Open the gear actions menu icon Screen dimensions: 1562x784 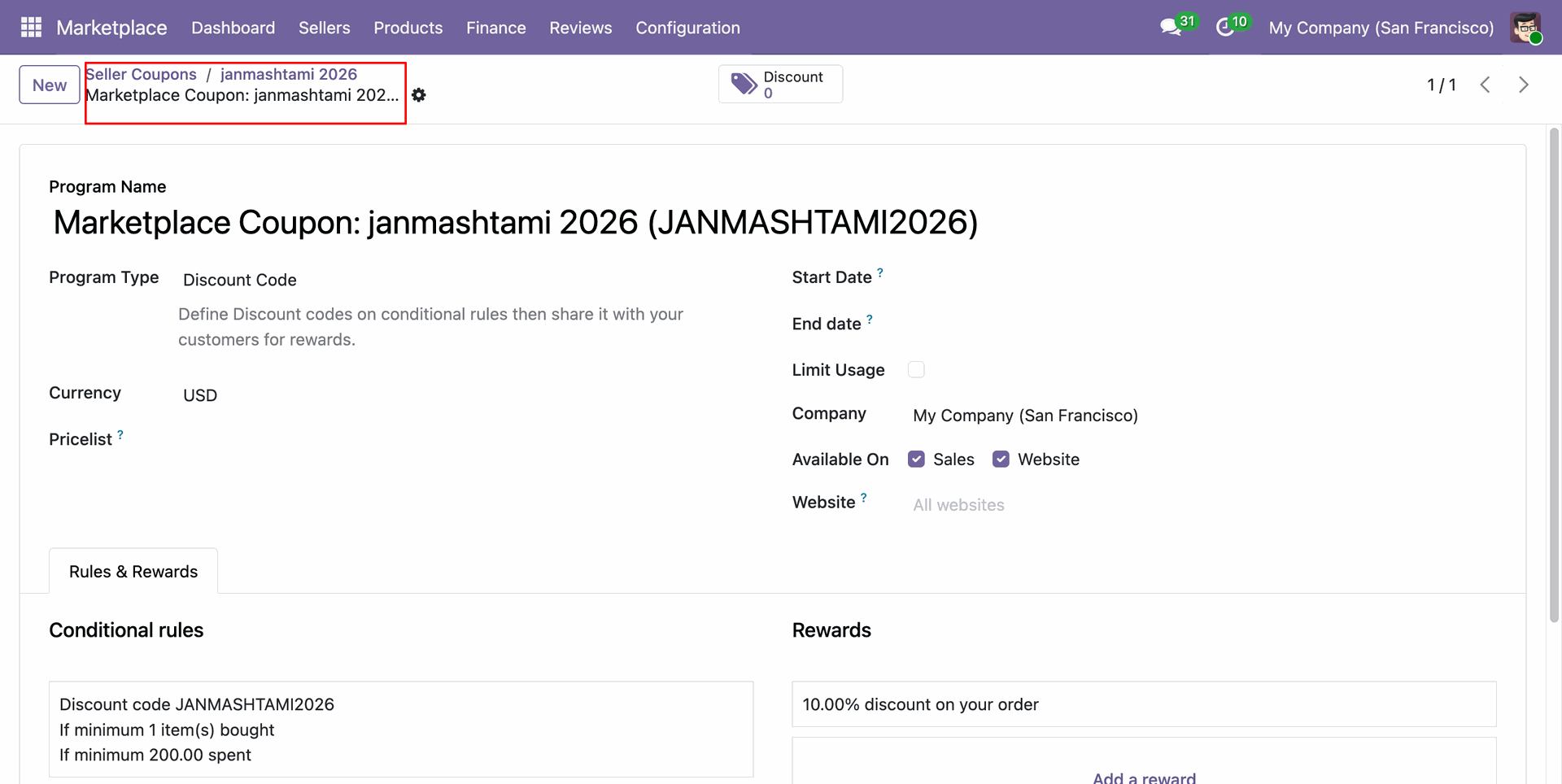[418, 95]
